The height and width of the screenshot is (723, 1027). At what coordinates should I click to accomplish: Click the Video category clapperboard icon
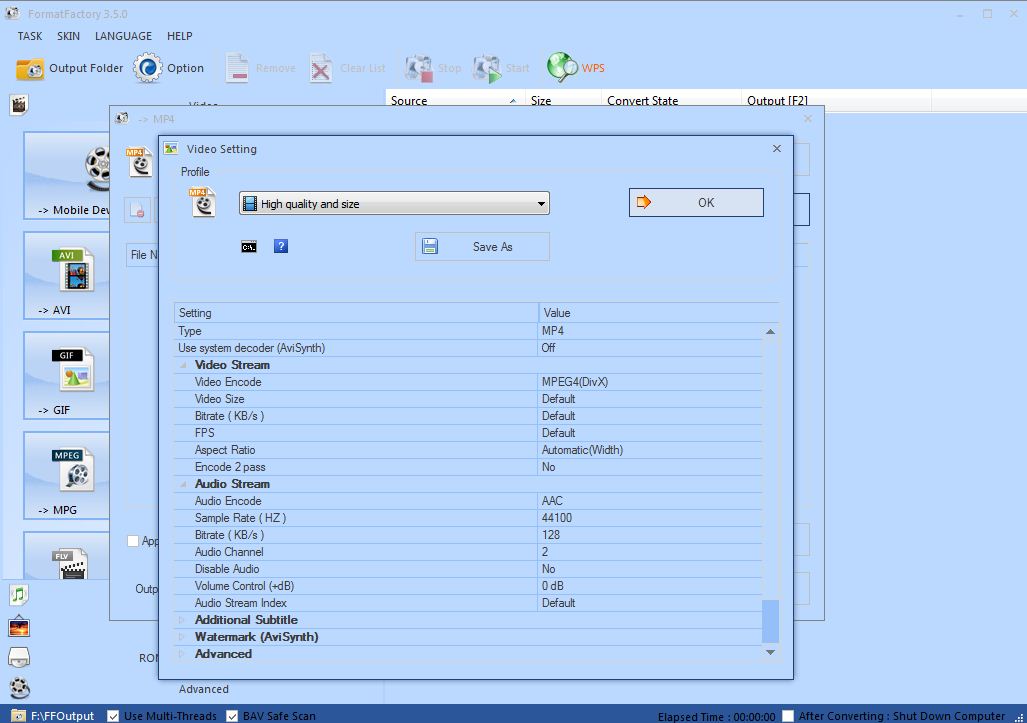tap(19, 104)
